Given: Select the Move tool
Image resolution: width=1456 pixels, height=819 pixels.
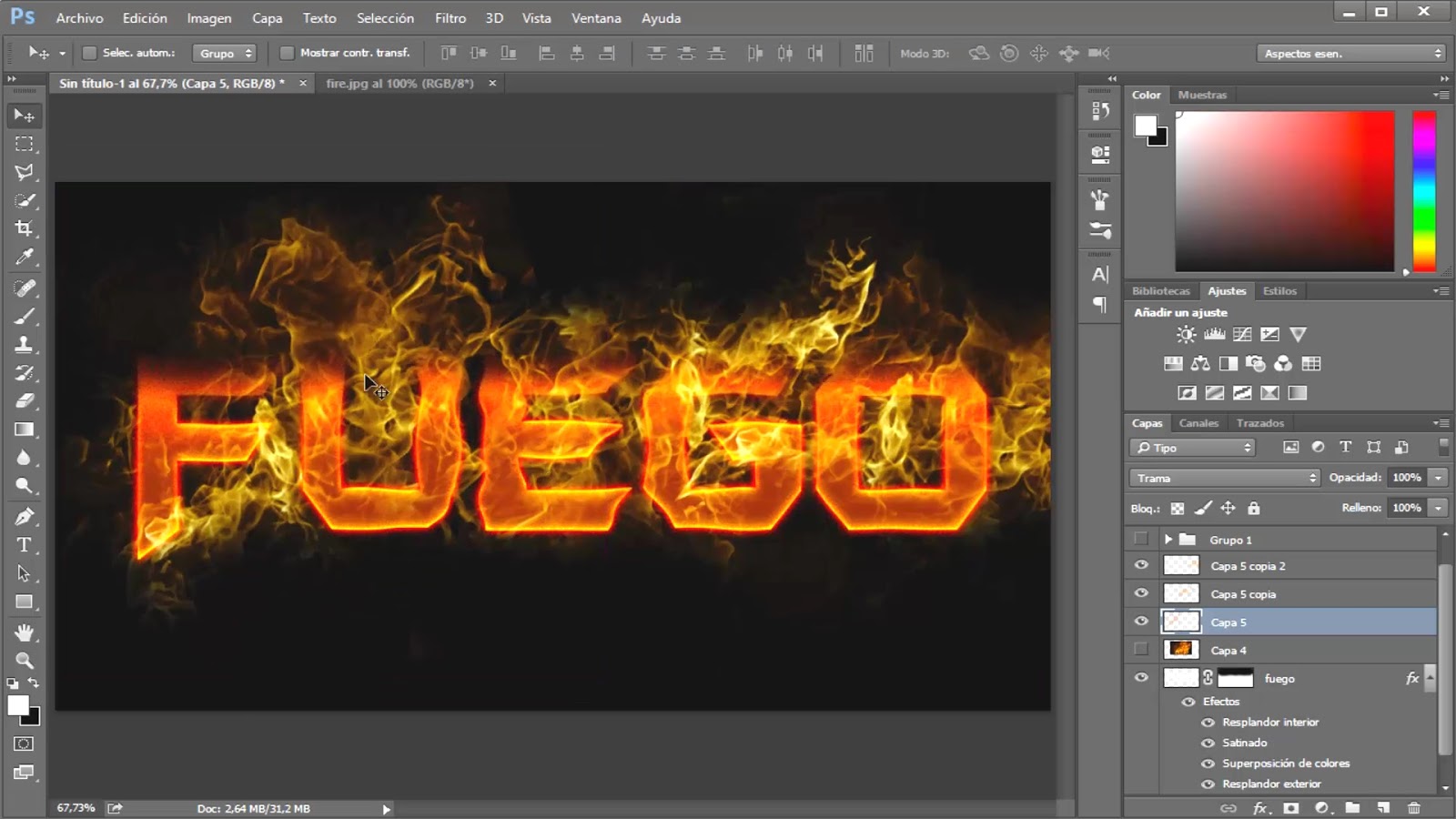Looking at the screenshot, I should [x=25, y=116].
